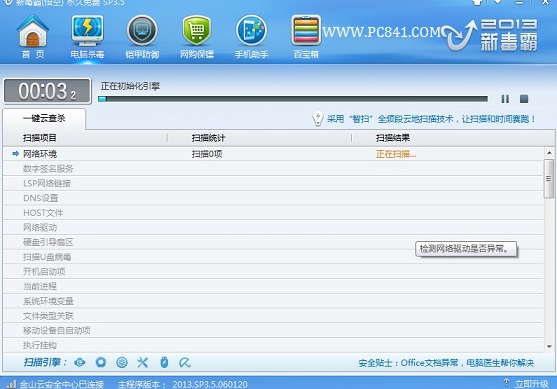Select the 扫描U盘病毒 row

(x=273, y=257)
